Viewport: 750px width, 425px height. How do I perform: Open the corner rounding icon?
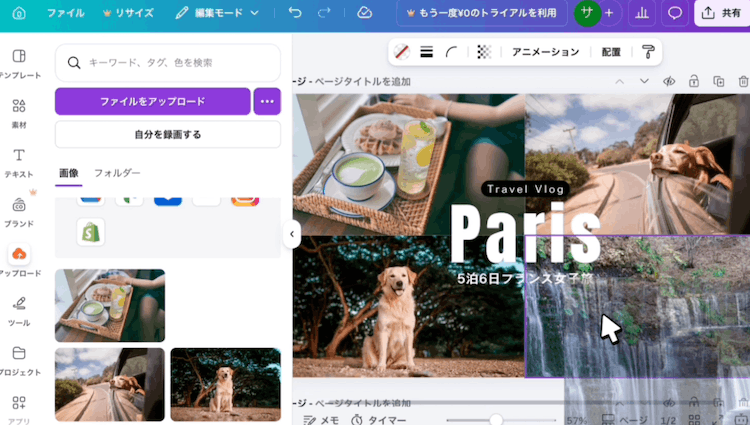(452, 52)
